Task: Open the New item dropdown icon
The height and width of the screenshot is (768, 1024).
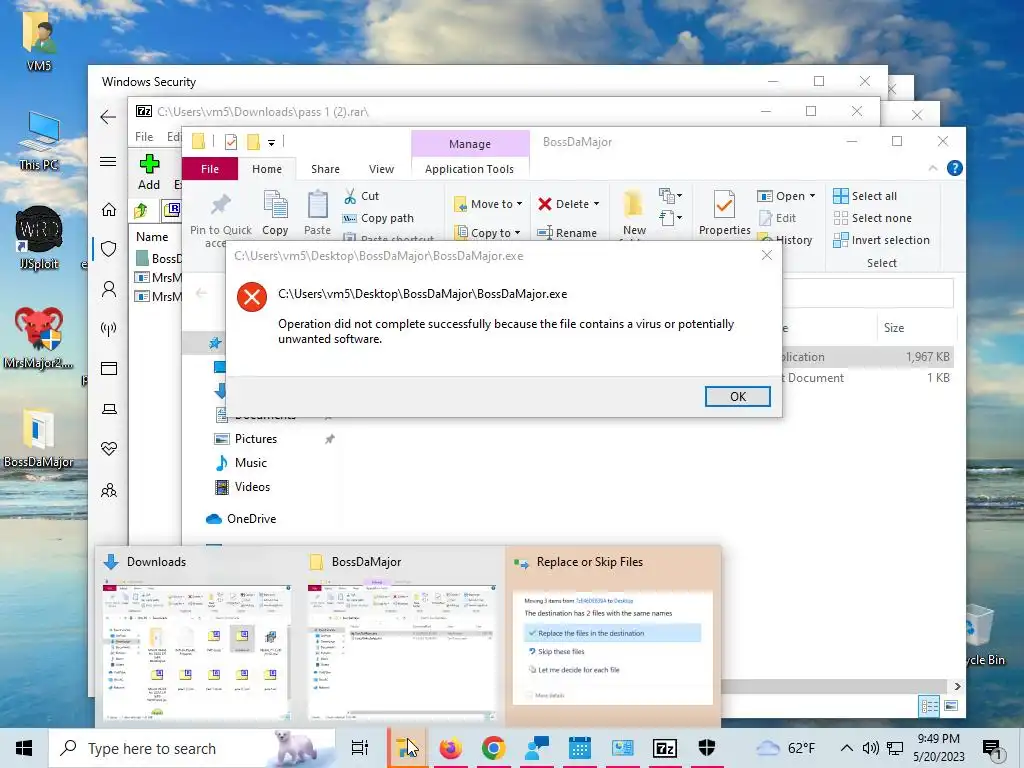Action: 671,195
